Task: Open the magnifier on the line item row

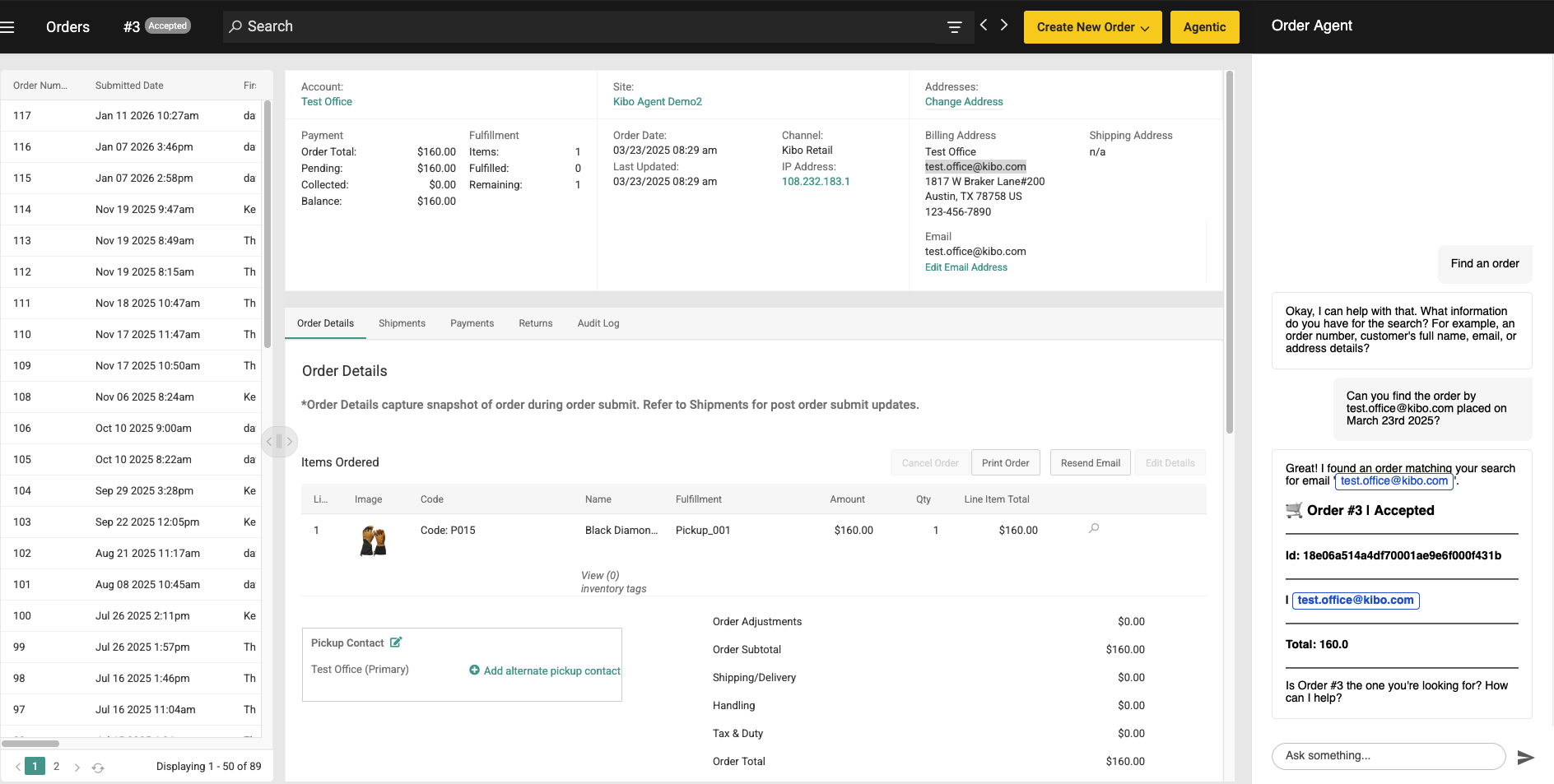Action: (x=1093, y=530)
